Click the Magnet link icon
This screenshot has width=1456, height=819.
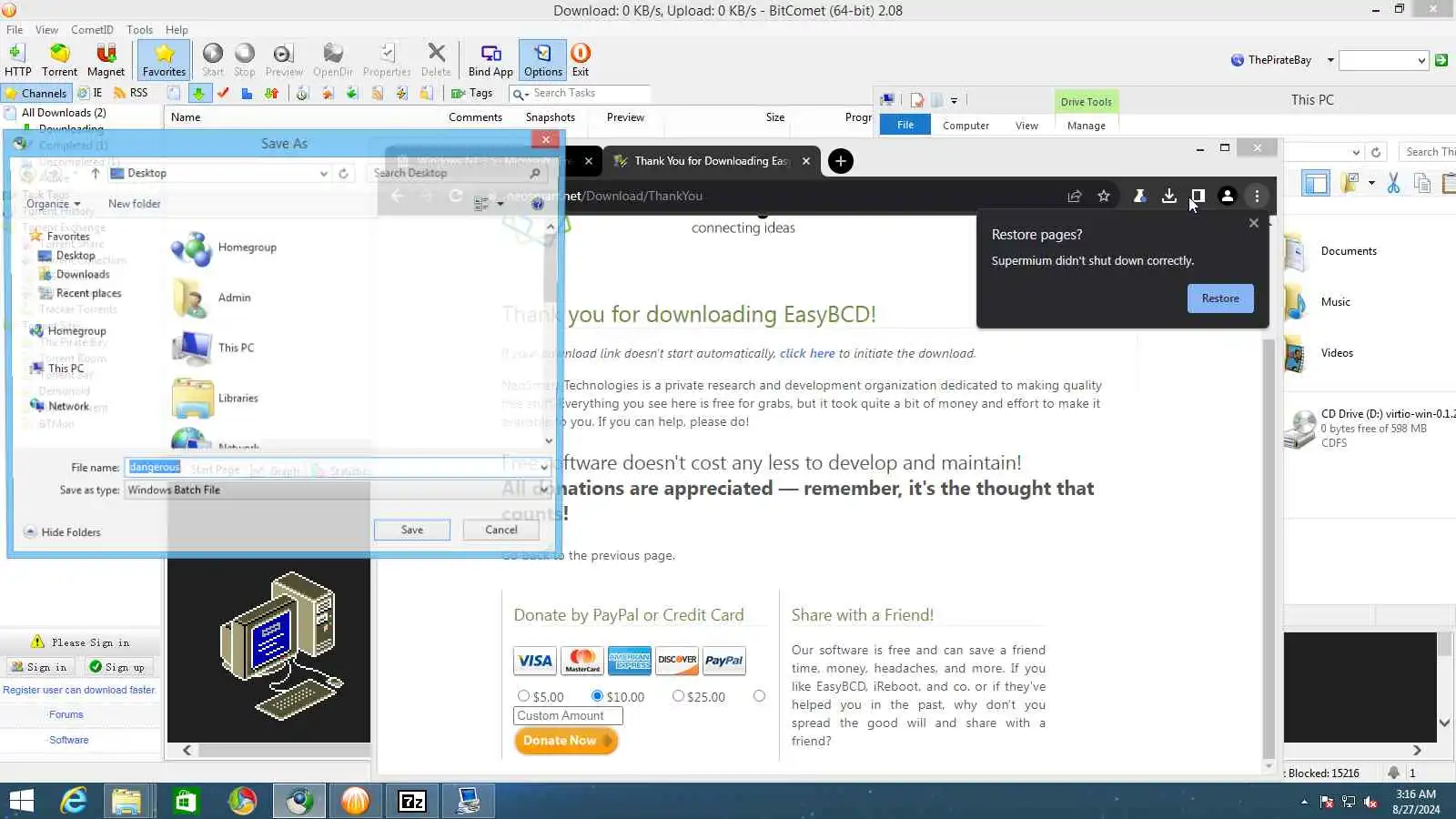(x=106, y=60)
